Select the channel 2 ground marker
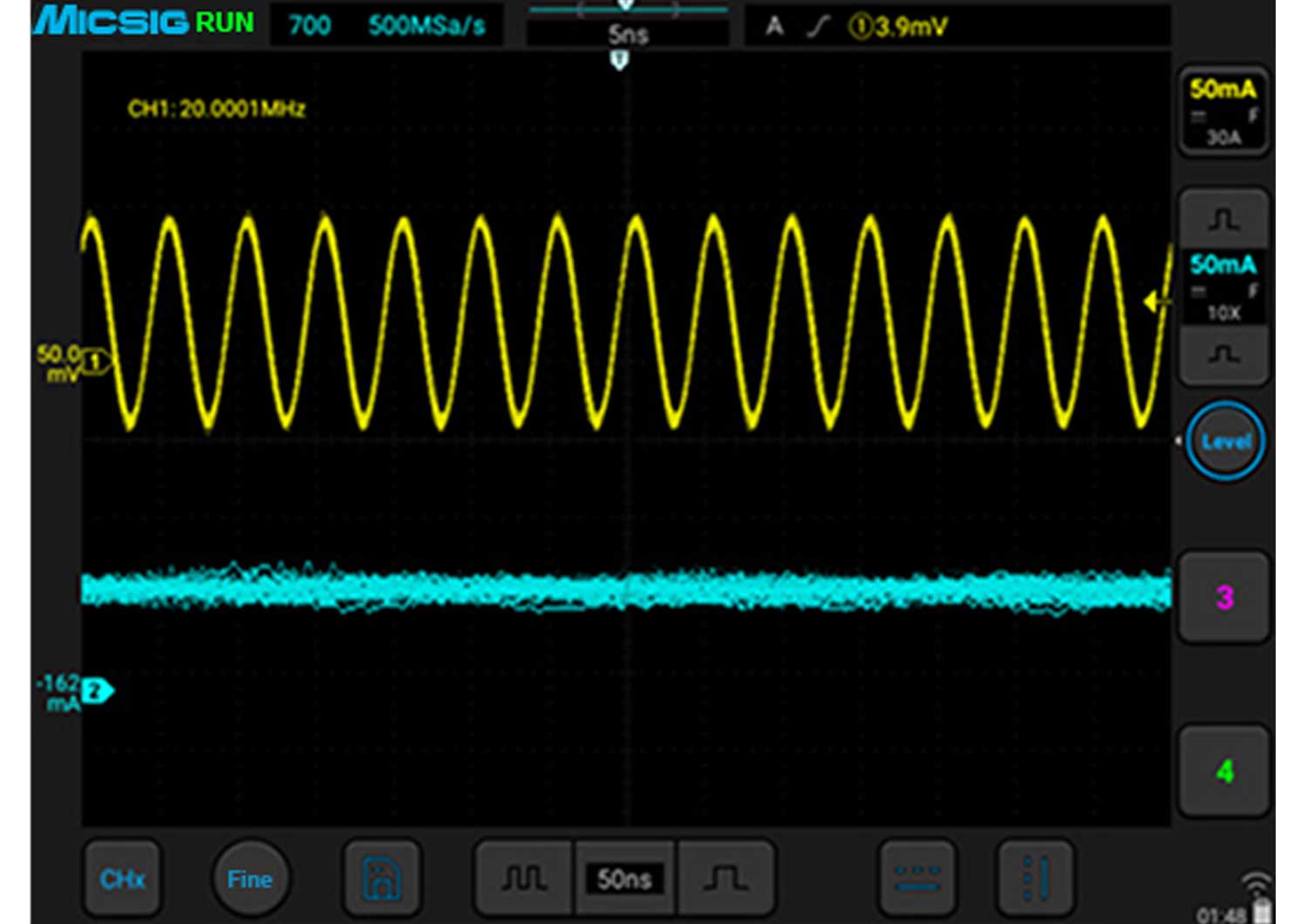The width and height of the screenshot is (1308, 924). click(x=96, y=691)
